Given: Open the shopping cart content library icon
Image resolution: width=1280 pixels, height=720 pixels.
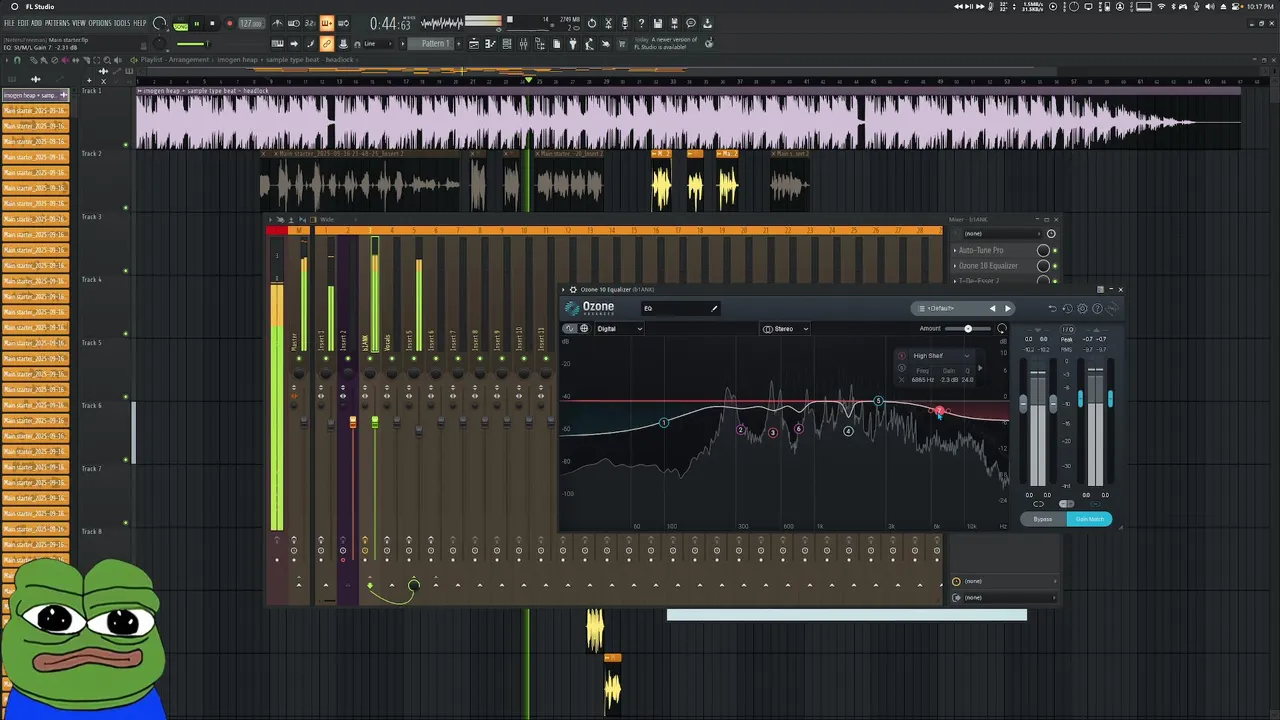Looking at the screenshot, I should (622, 44).
